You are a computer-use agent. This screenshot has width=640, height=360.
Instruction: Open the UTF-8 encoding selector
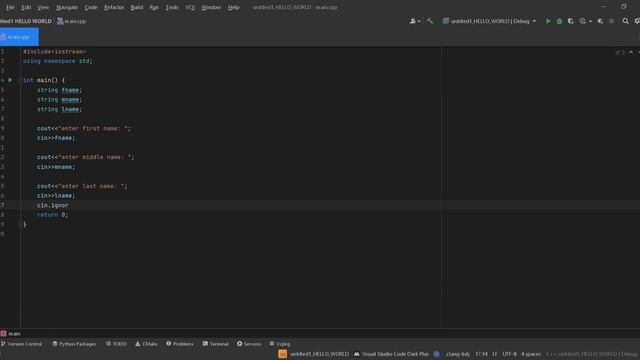pyautogui.click(x=509, y=354)
